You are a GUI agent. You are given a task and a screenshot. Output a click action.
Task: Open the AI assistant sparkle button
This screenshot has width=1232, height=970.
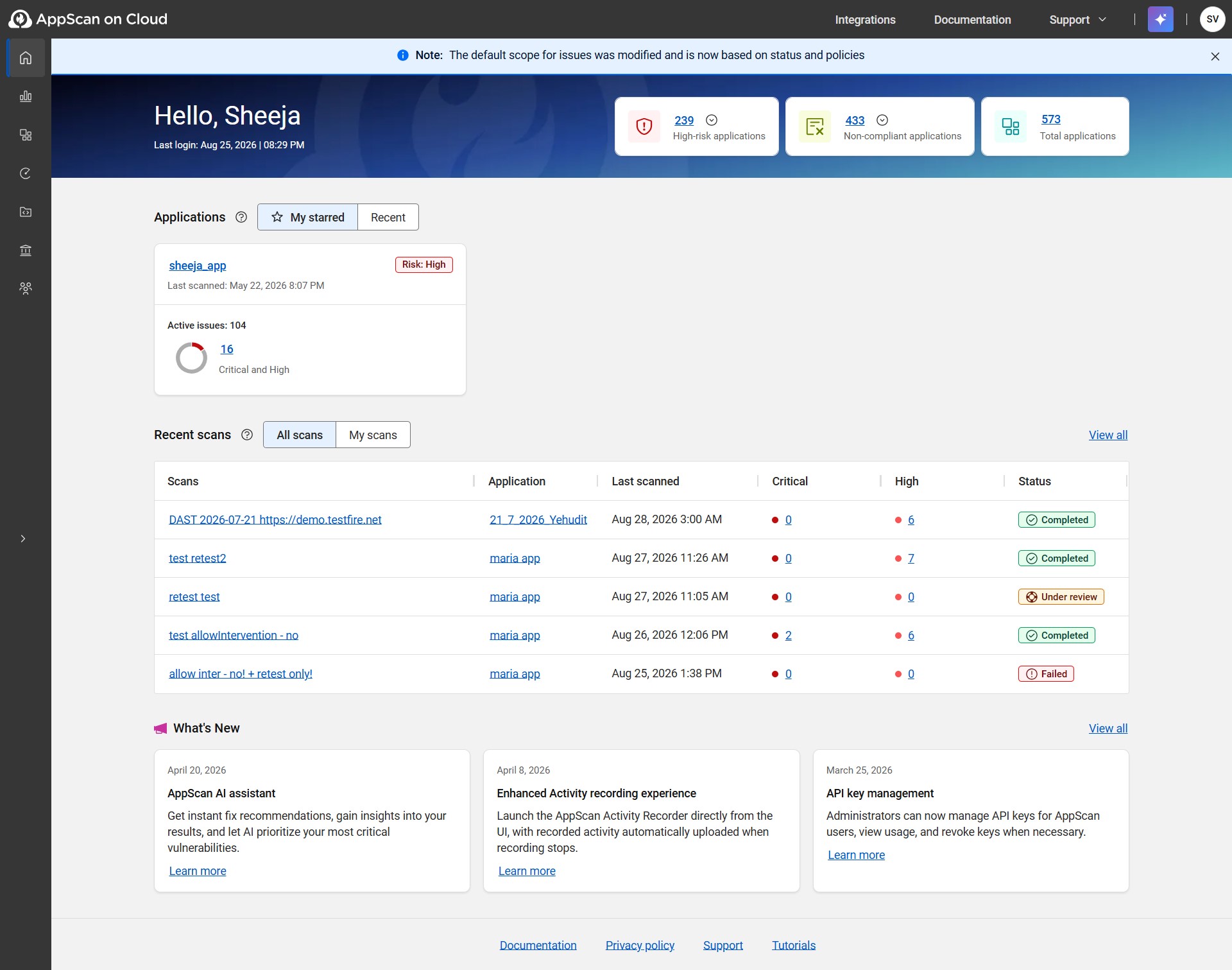(x=1160, y=19)
